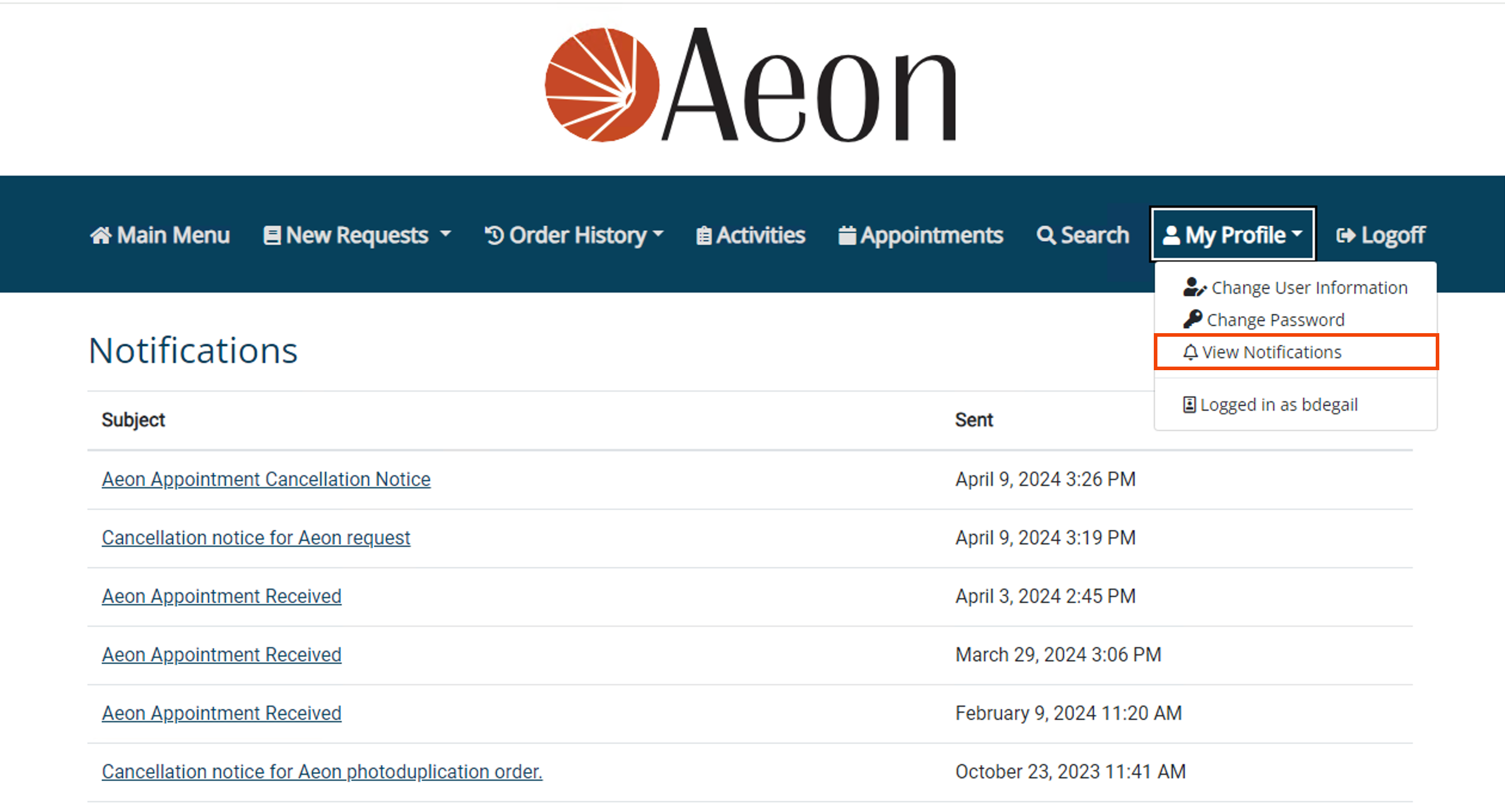Open the Aeon Appointment Received sent March 29
The width and height of the screenshot is (1505, 812).
(x=222, y=654)
